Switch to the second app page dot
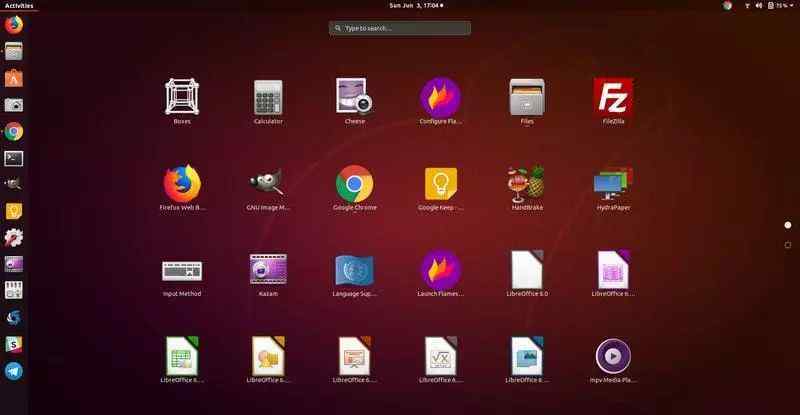Viewport: 800px width, 415px height. tap(788, 245)
